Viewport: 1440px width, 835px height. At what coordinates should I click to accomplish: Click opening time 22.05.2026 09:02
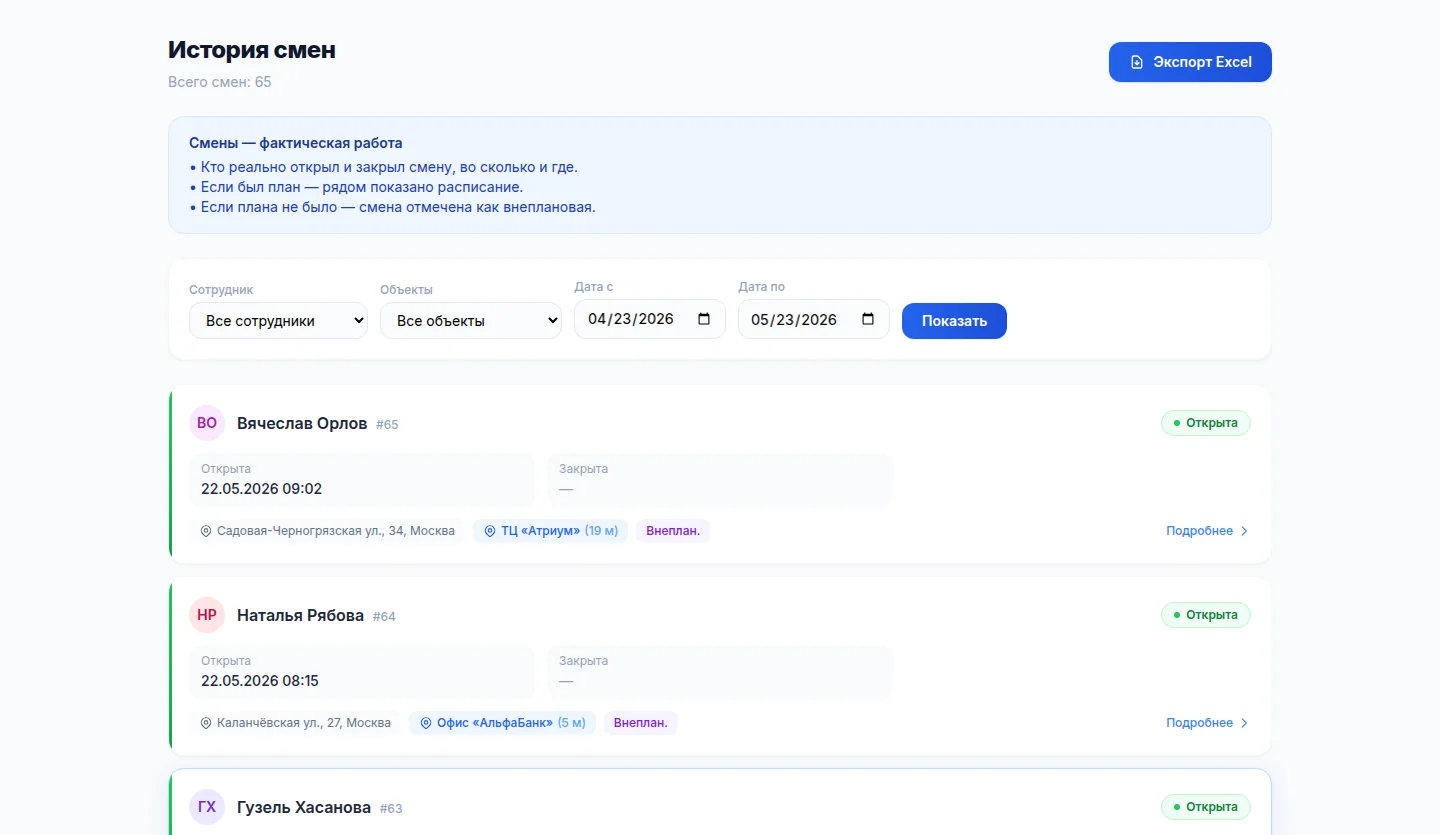pos(261,489)
